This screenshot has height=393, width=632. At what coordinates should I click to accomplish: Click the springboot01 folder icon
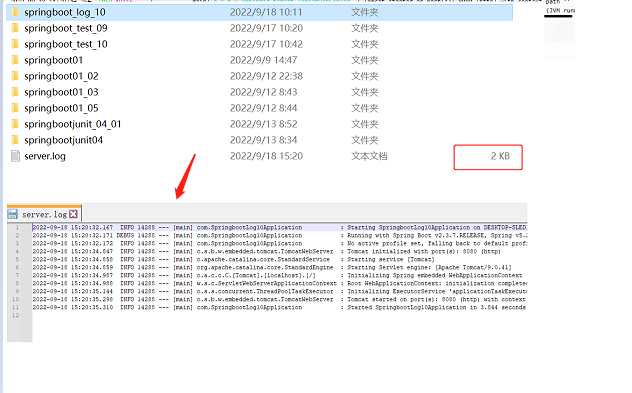pyautogui.click(x=15, y=60)
